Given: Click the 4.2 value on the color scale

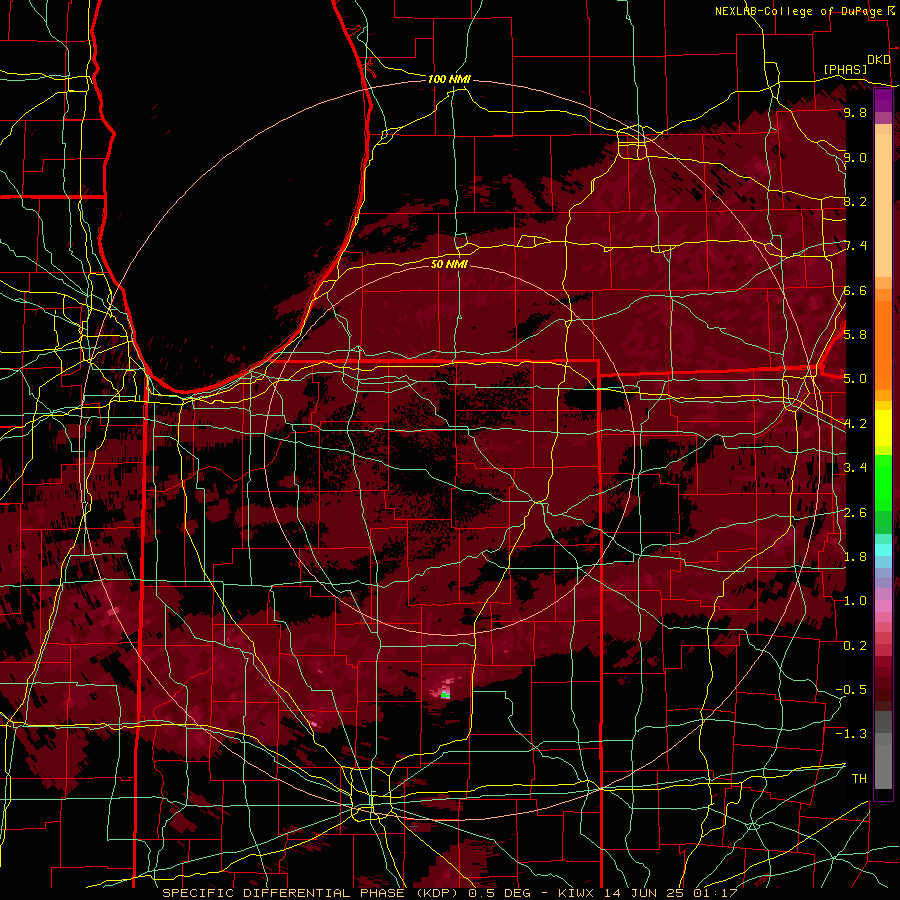Looking at the screenshot, I should click(x=855, y=424).
